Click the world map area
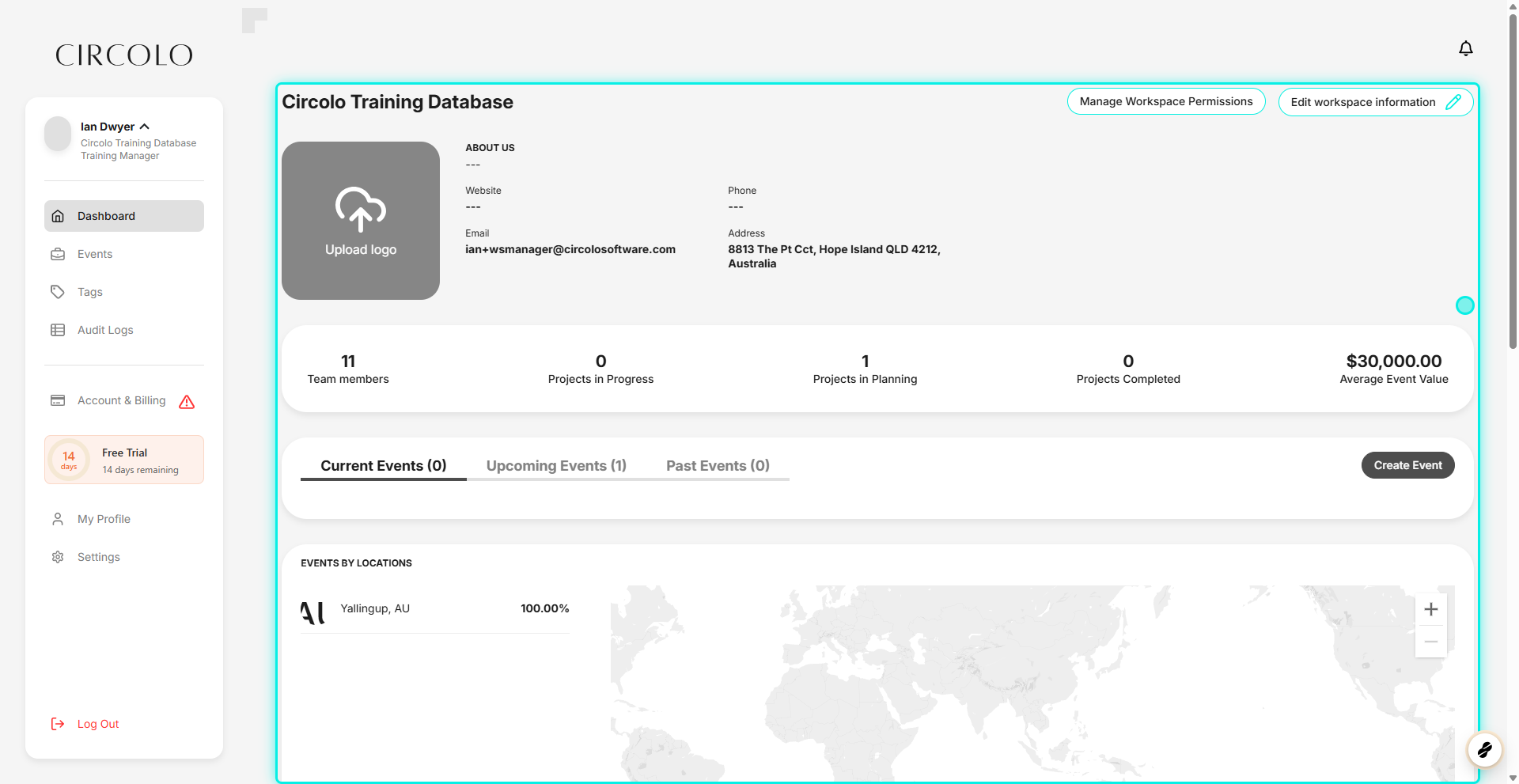 pos(1032,683)
